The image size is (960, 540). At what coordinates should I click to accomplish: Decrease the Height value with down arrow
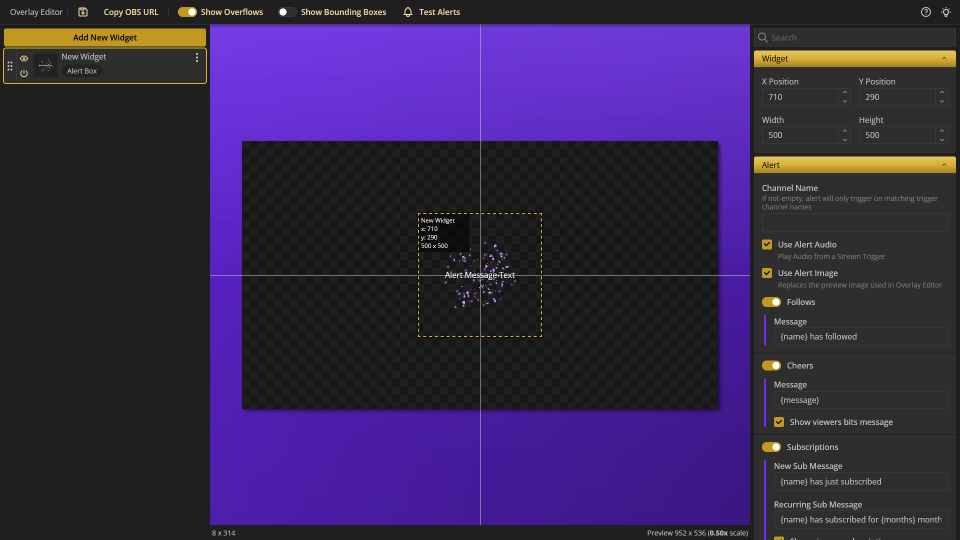point(941,139)
